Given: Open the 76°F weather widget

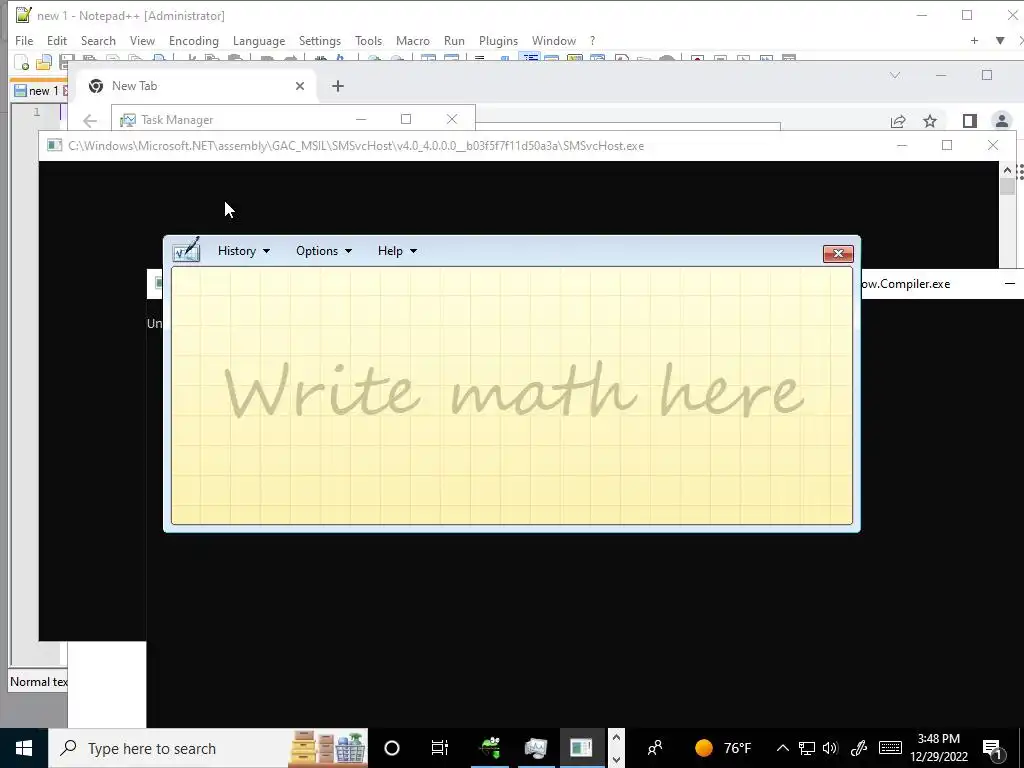Looking at the screenshot, I should [724, 748].
